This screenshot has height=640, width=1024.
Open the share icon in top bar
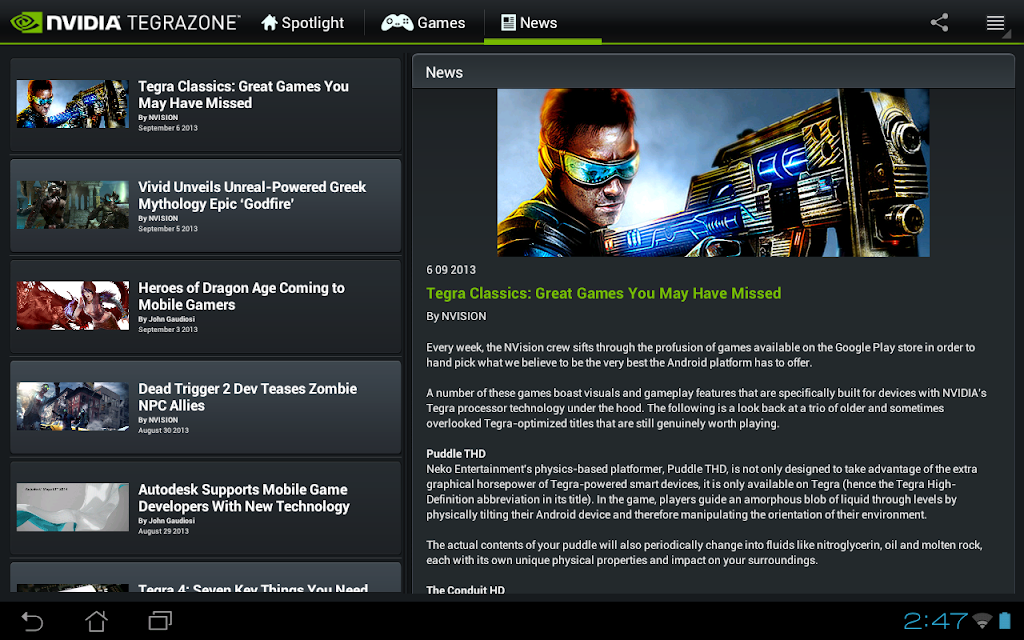coord(939,22)
